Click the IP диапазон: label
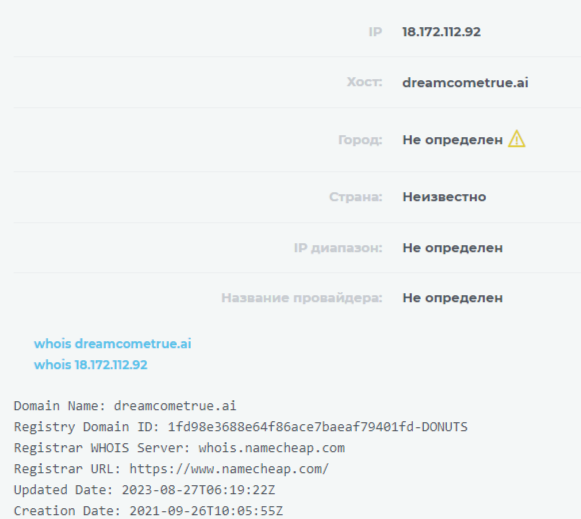581x519 pixels. point(338,248)
